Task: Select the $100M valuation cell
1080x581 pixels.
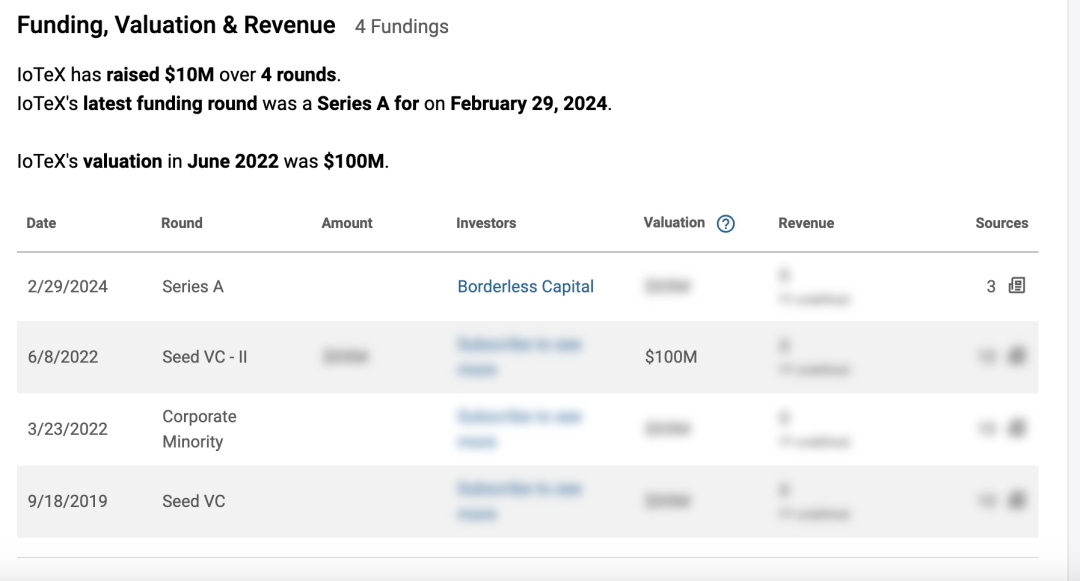Action: pyautogui.click(x=671, y=357)
